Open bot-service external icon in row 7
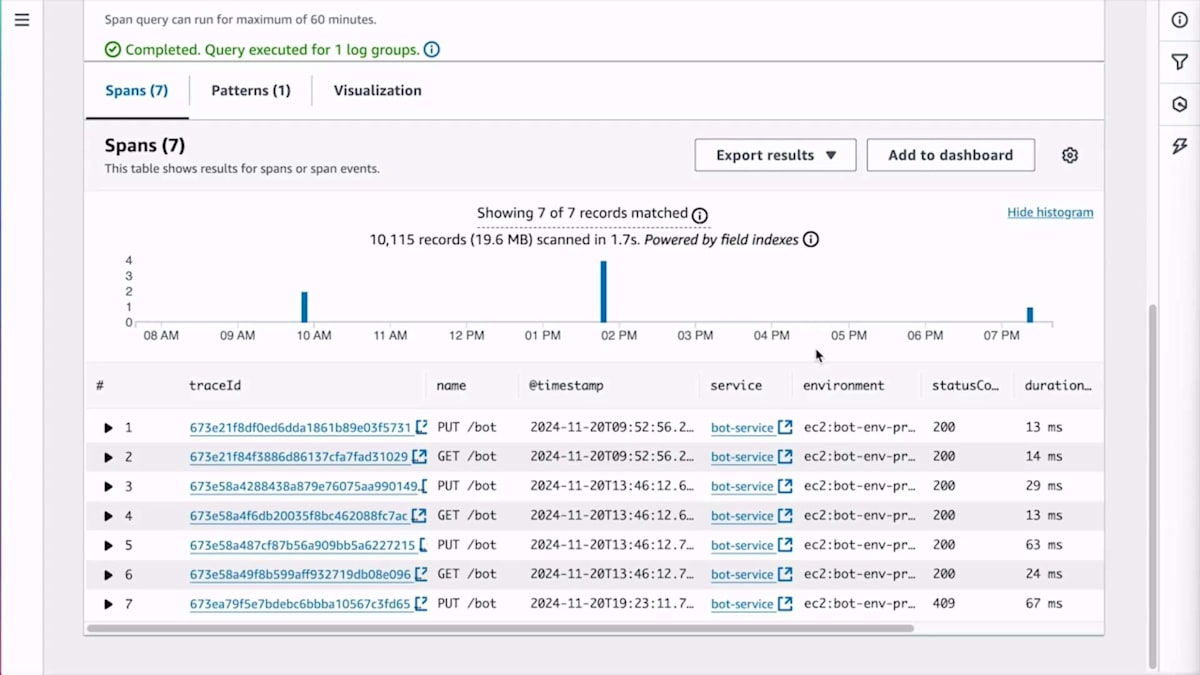 (785, 604)
